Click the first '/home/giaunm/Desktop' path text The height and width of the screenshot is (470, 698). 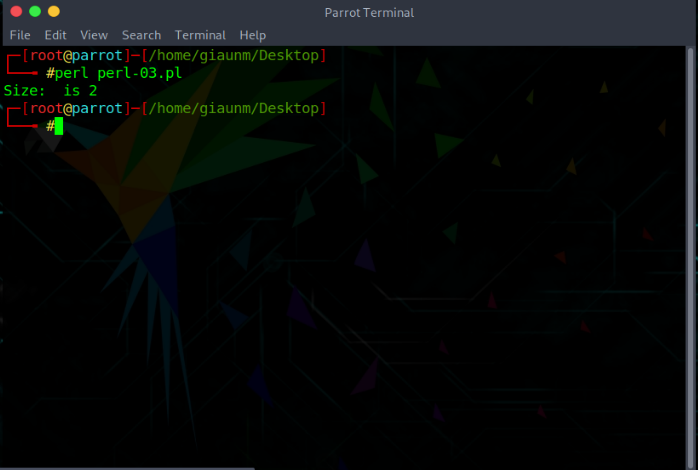pos(234,56)
